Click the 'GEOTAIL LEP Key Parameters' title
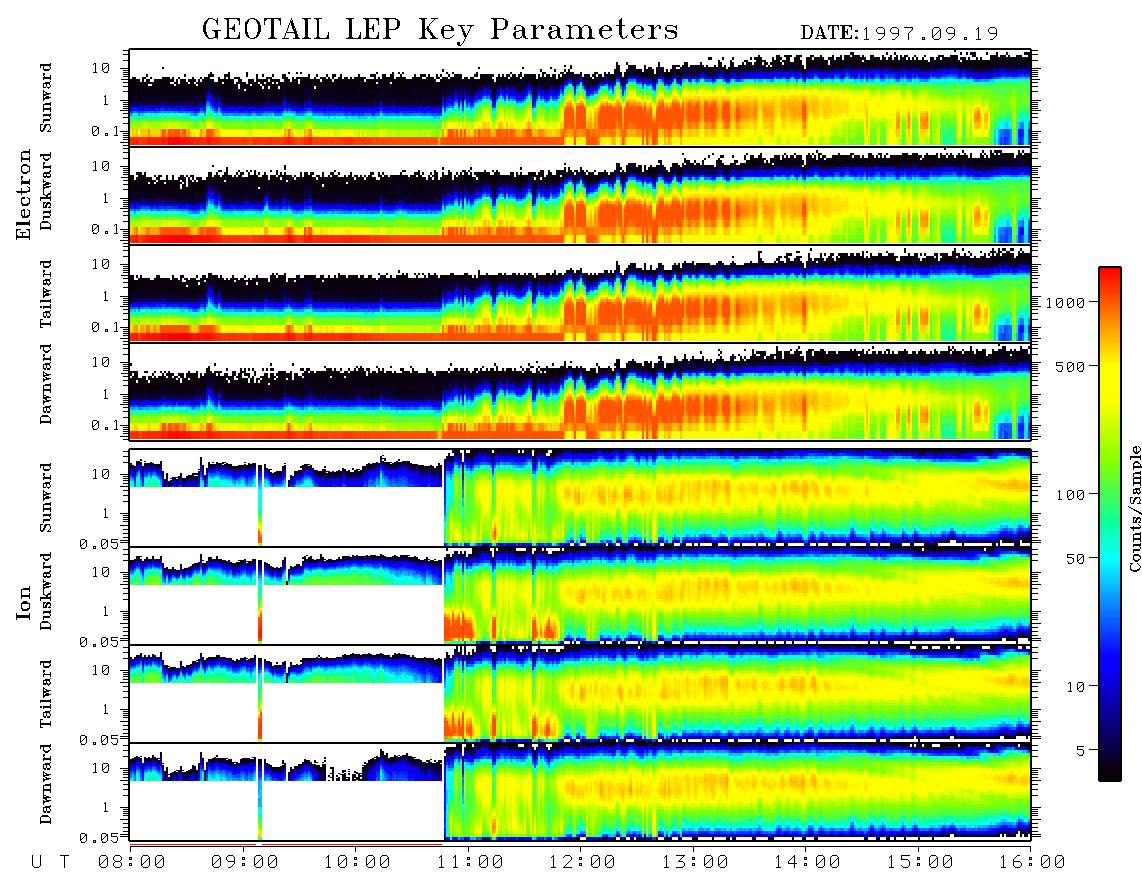 point(440,30)
